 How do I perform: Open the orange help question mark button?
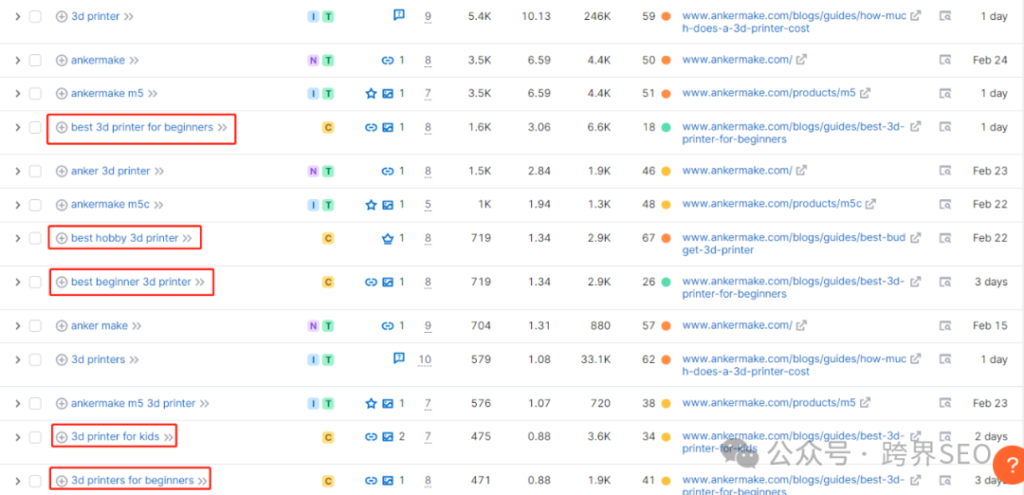pos(1008,464)
